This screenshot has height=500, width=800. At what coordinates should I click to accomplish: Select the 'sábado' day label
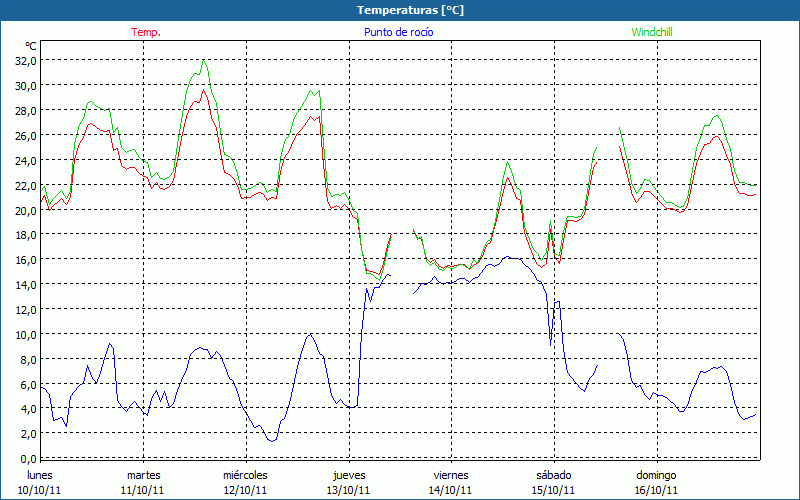[x=553, y=475]
